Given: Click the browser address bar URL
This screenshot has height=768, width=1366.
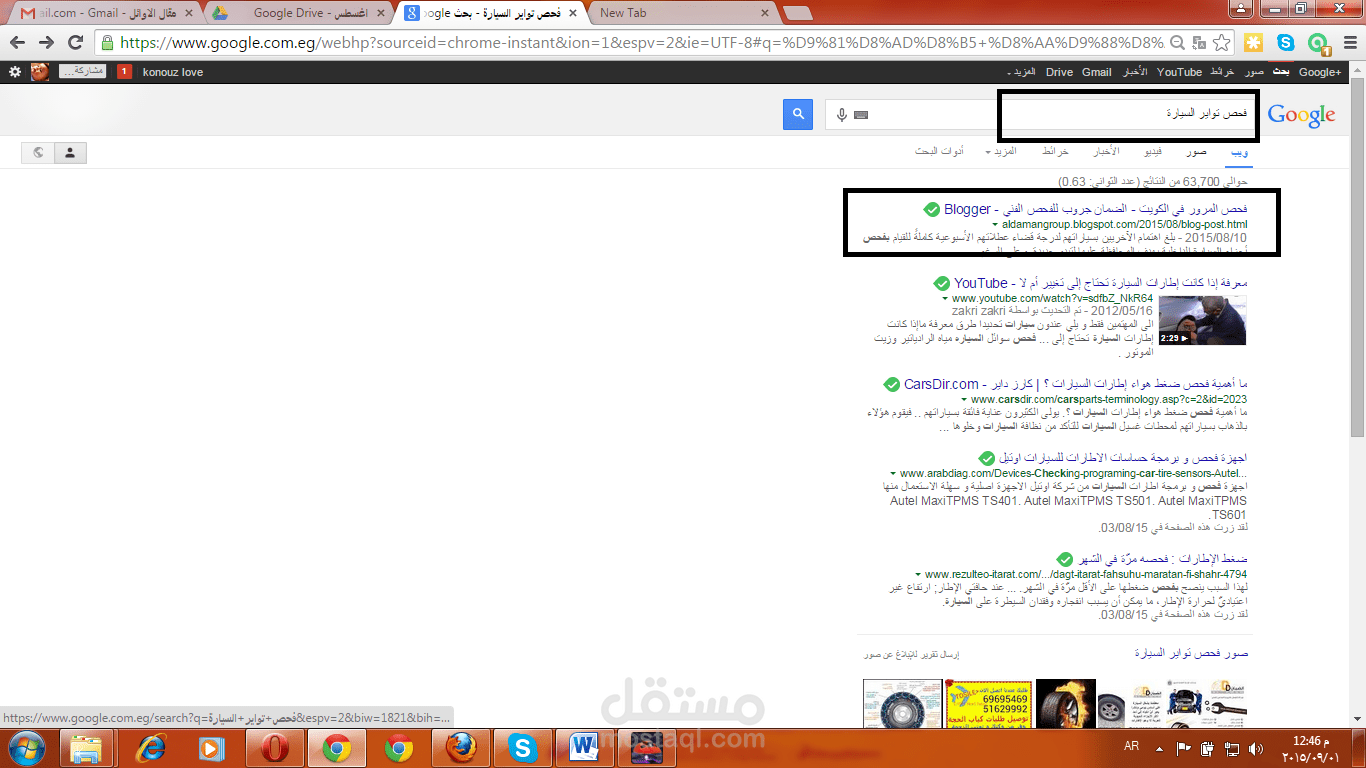Looking at the screenshot, I should pyautogui.click(x=640, y=43).
